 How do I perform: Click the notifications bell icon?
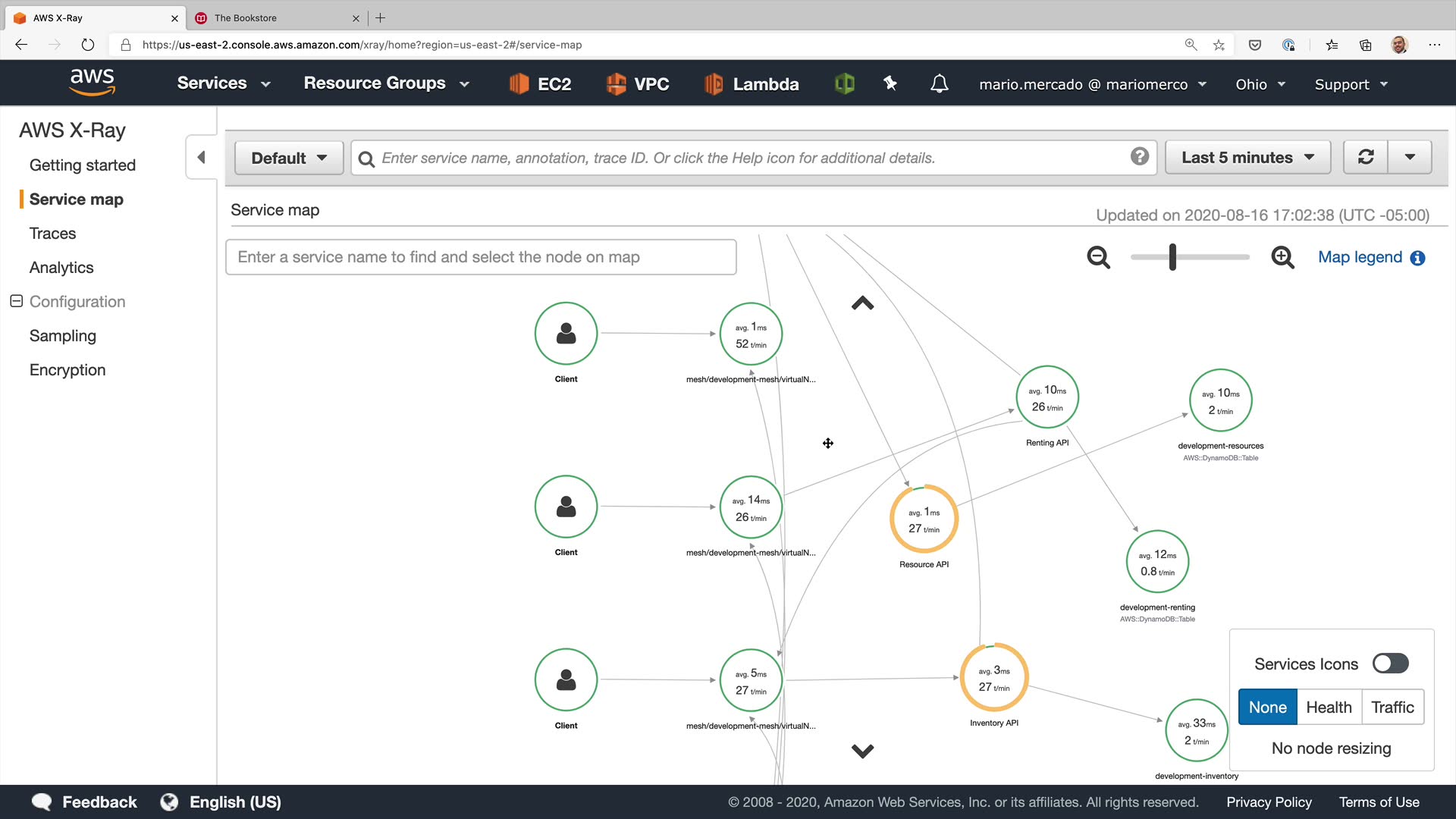[x=939, y=84]
